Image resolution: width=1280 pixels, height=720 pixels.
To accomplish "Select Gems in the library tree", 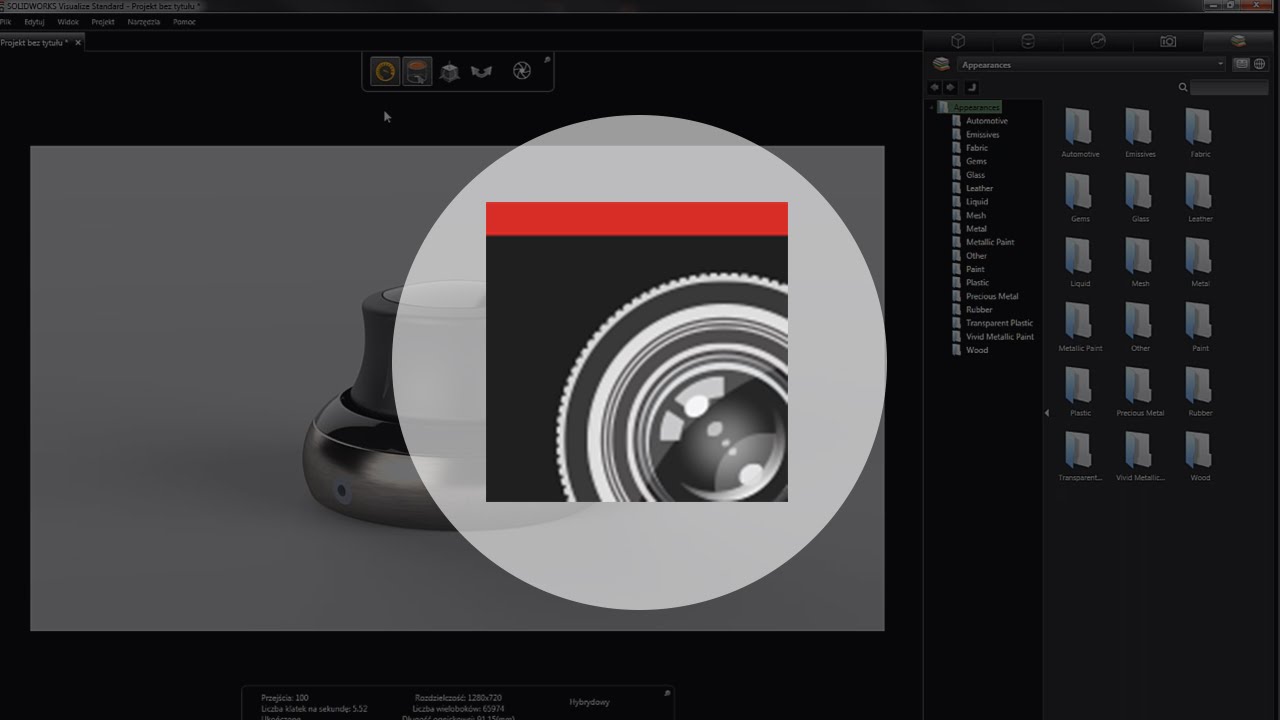I will click(x=976, y=161).
